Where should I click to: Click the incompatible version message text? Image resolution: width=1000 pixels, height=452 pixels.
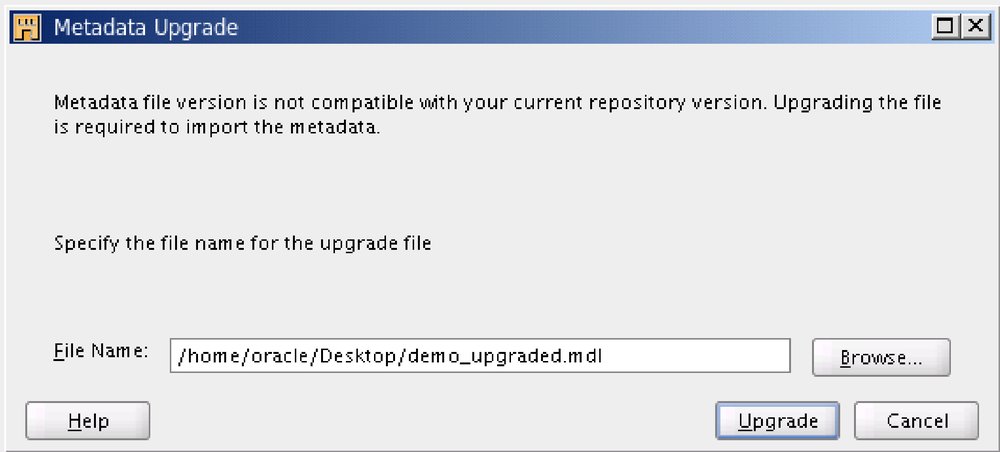pos(497,115)
